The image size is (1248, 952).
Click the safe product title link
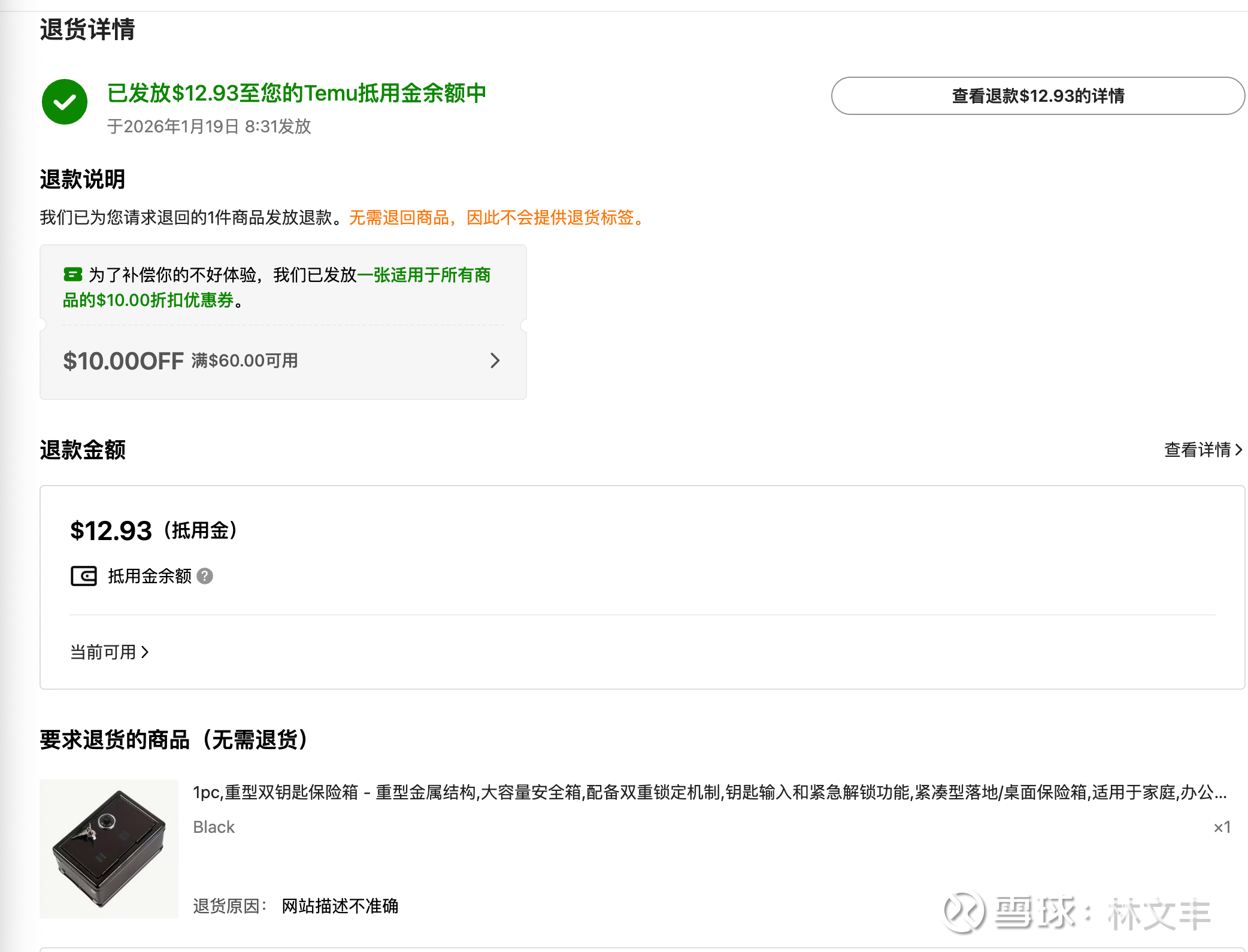click(710, 792)
